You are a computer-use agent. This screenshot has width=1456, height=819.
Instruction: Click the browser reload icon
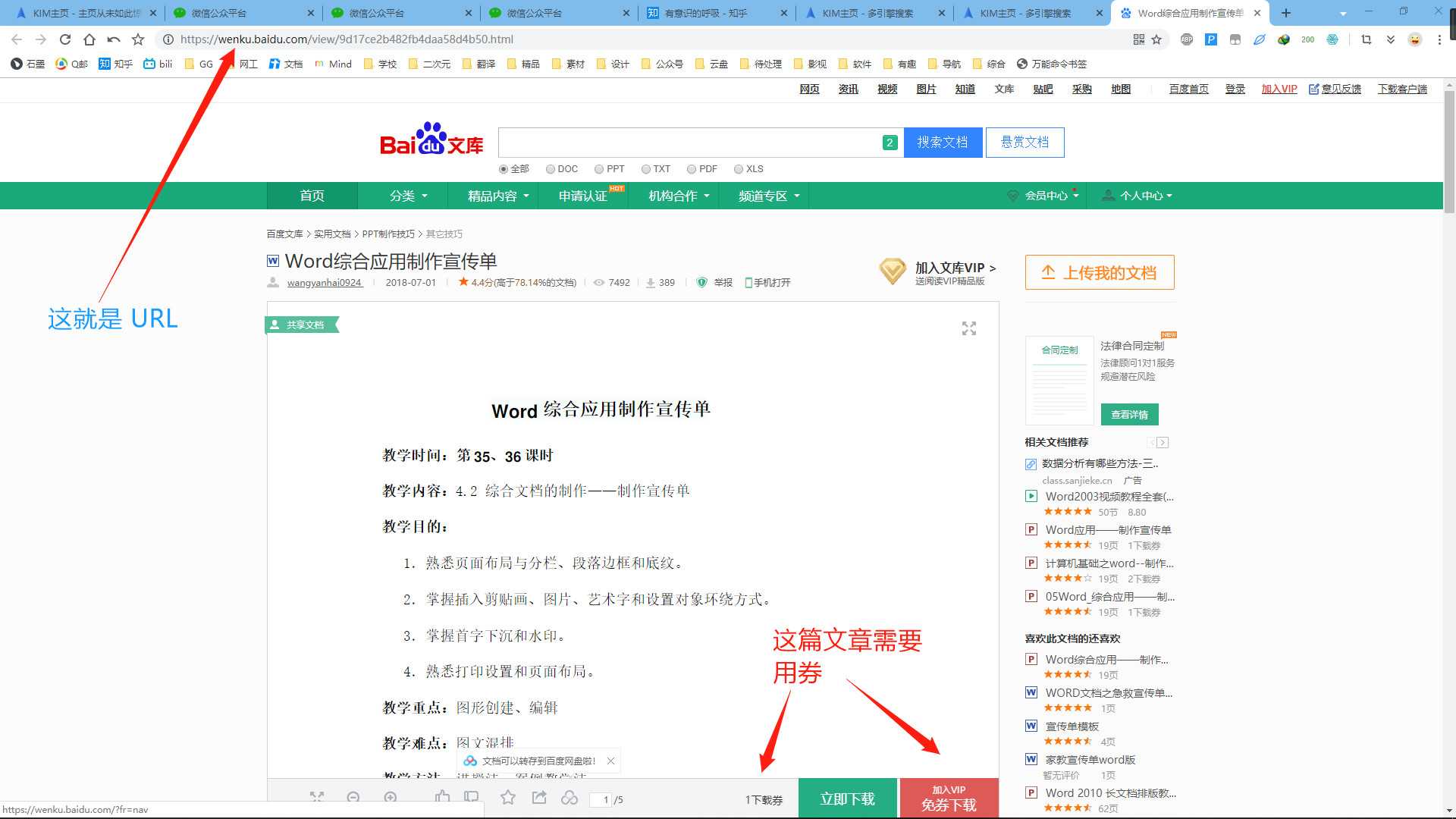65,39
